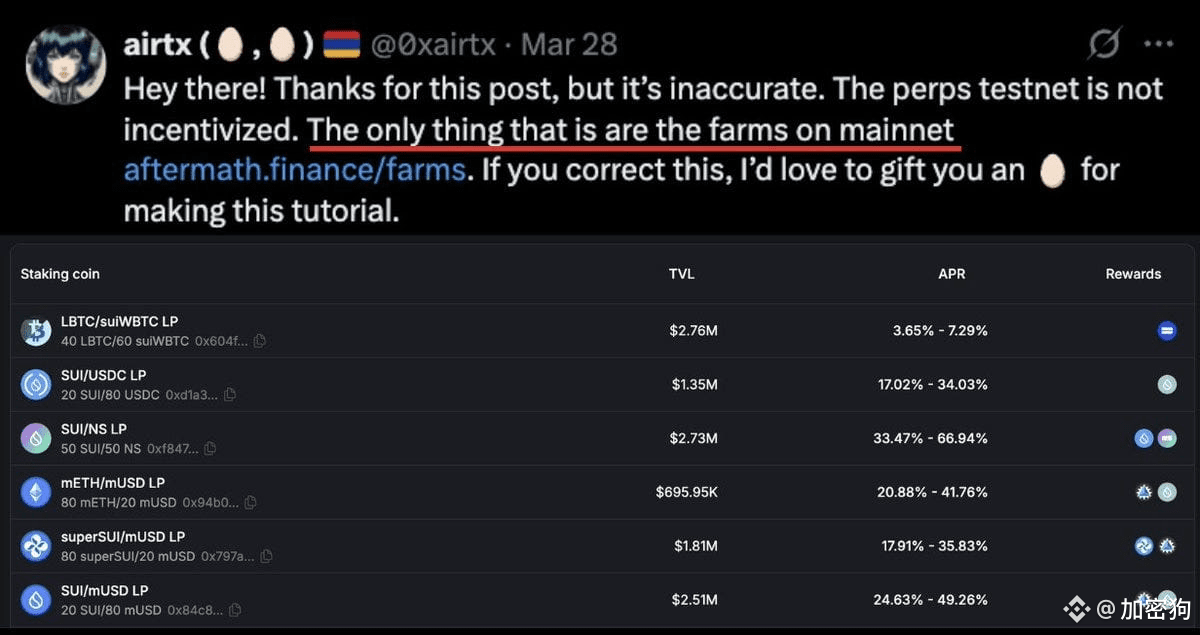This screenshot has height=635, width=1200.
Task: Click the mETH/mUSD LP Ethereum icon
Action: click(36, 492)
